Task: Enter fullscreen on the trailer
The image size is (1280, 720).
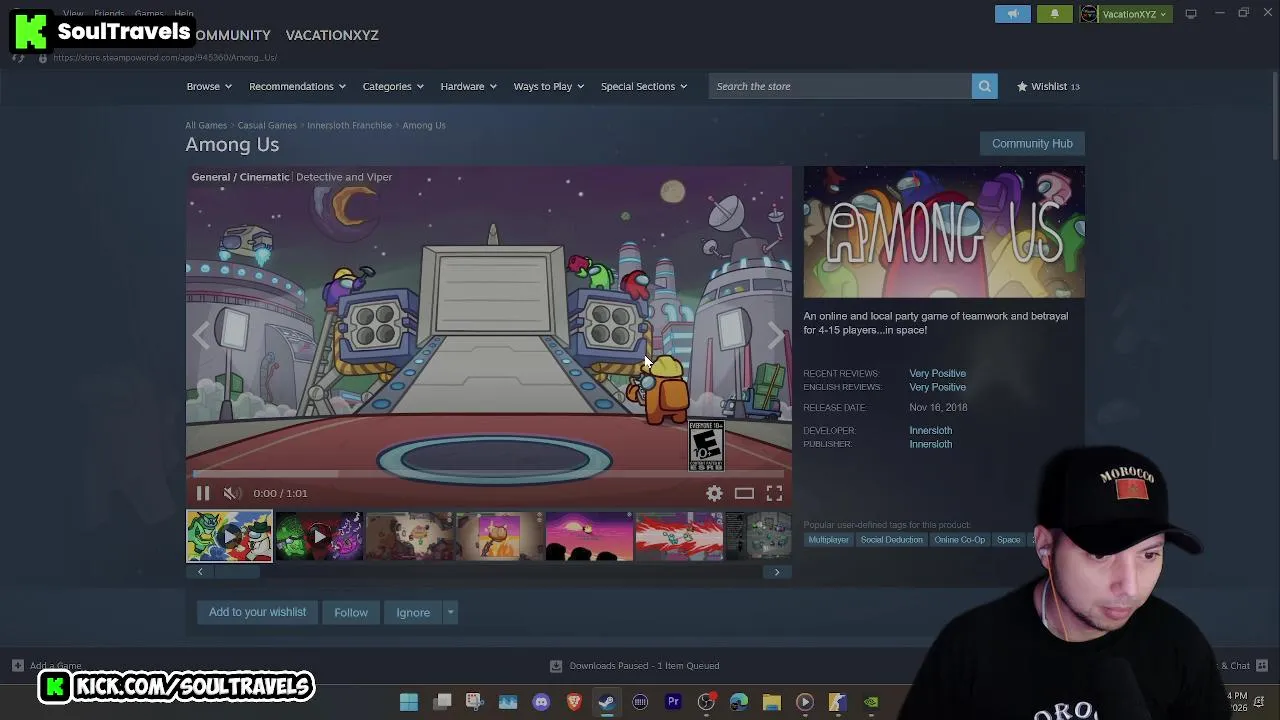Action: coord(774,493)
